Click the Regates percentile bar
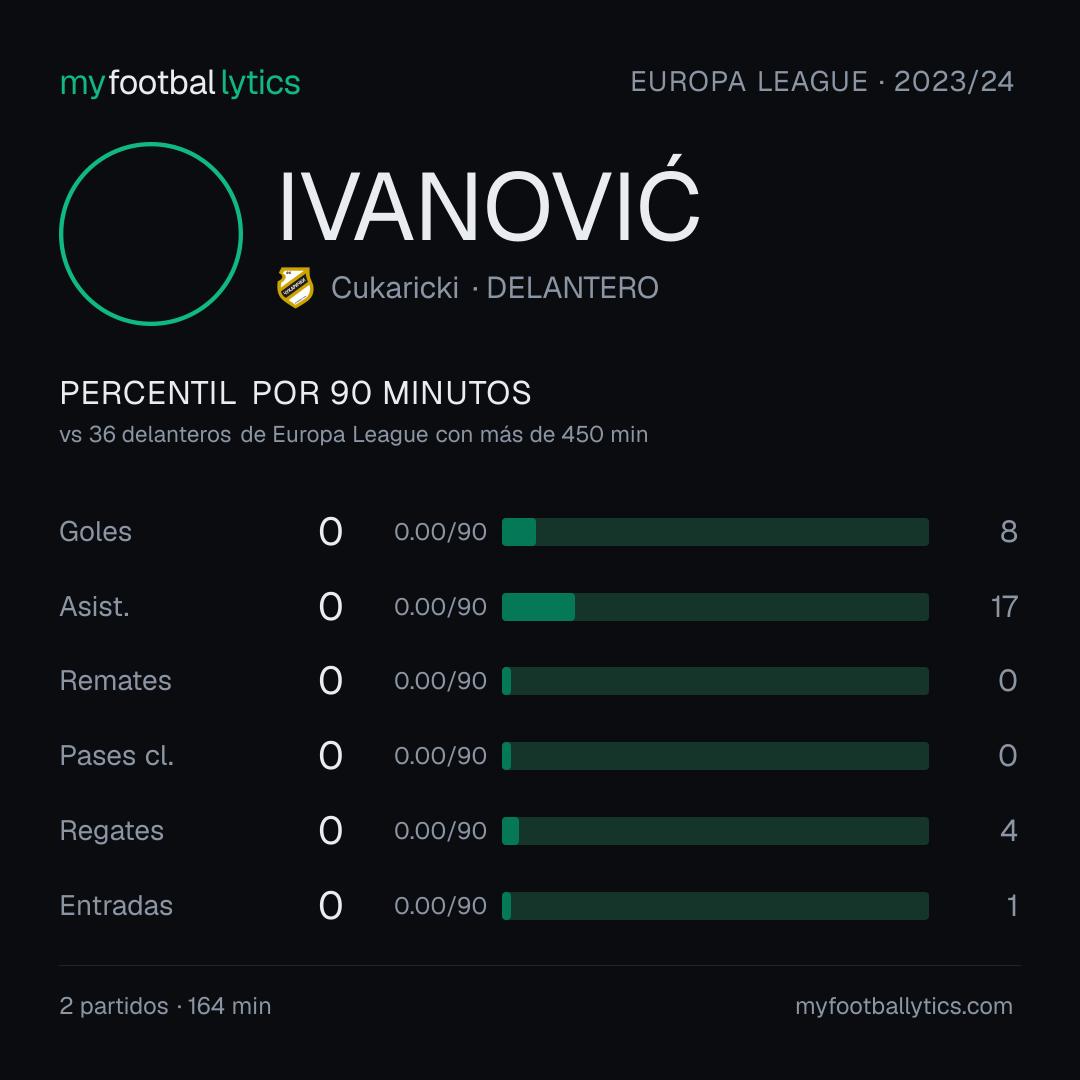The image size is (1080, 1080). point(715,831)
